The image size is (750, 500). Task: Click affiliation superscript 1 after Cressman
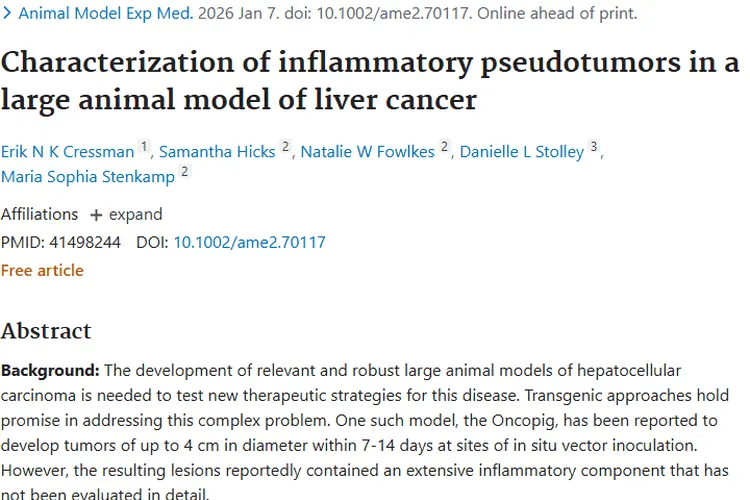click(x=144, y=147)
